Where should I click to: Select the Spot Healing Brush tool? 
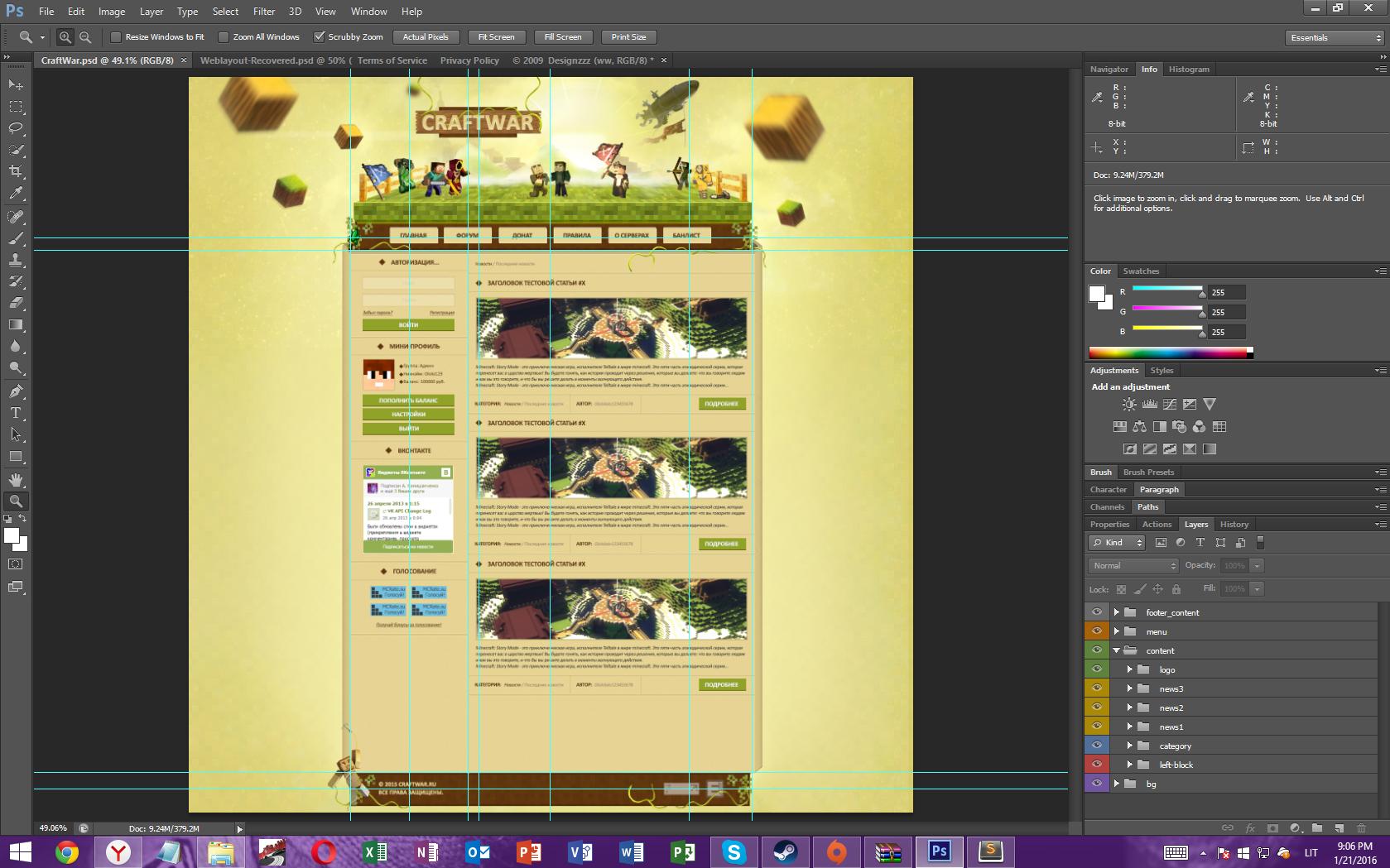[16, 217]
